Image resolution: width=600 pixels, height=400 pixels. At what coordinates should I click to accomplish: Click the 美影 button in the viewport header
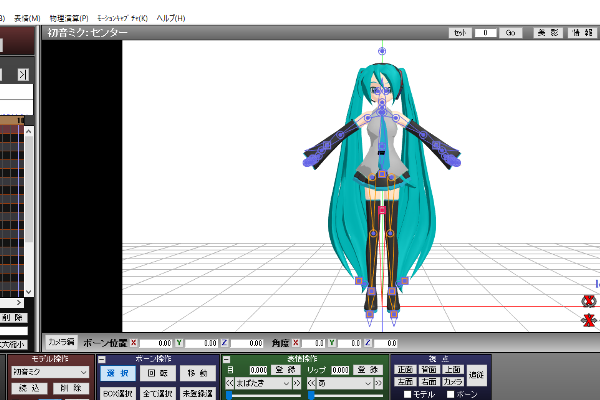point(548,33)
